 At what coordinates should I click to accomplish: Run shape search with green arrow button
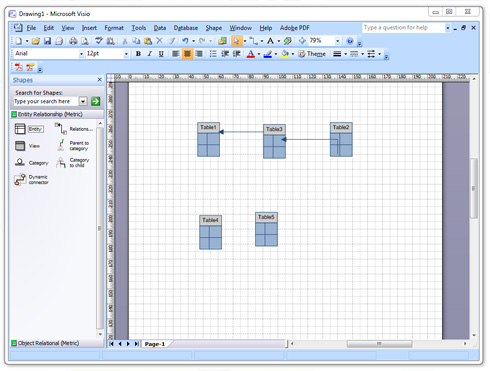point(96,101)
